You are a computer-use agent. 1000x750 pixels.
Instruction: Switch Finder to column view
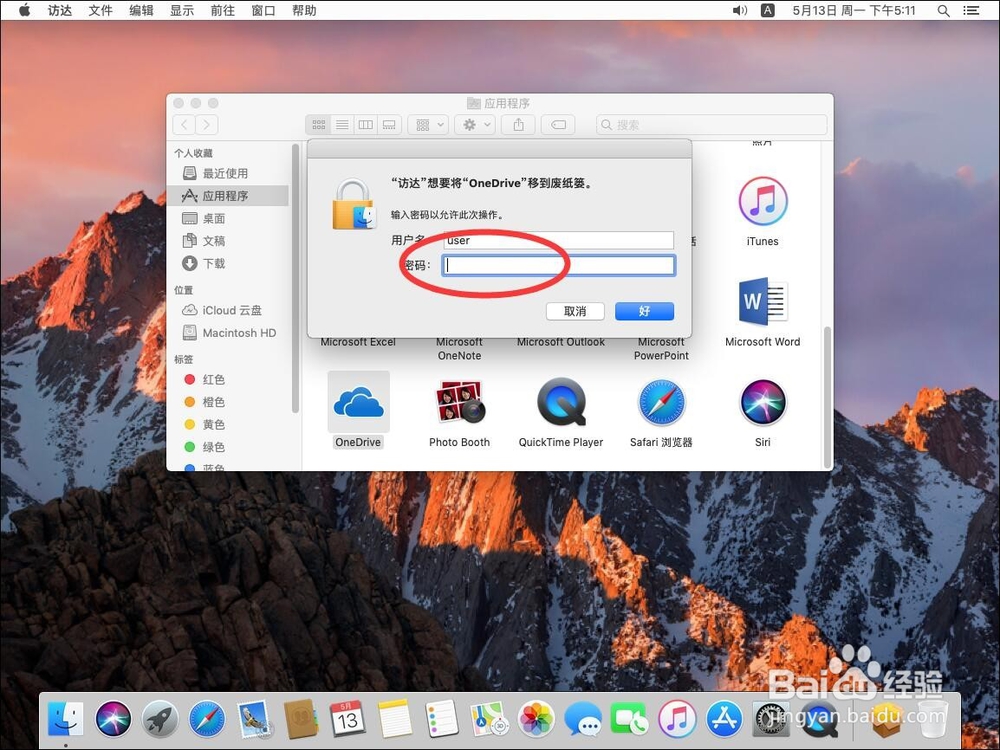click(365, 125)
